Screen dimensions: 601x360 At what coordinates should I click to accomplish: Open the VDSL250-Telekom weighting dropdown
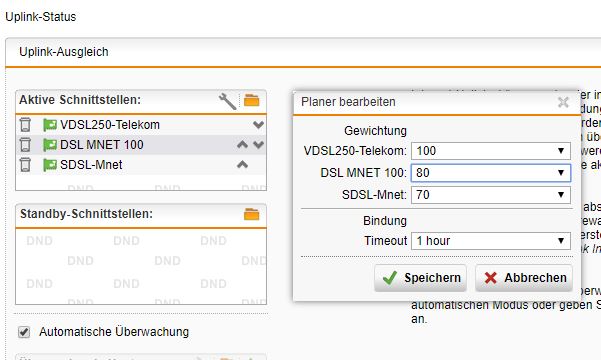tap(491, 151)
